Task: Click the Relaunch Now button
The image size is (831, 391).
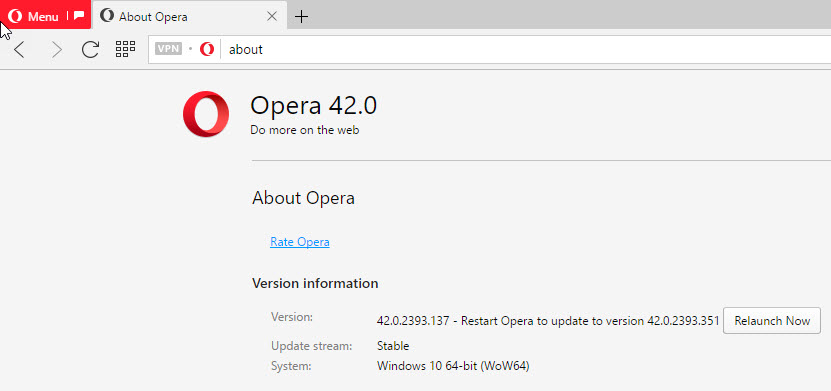Action: point(772,321)
